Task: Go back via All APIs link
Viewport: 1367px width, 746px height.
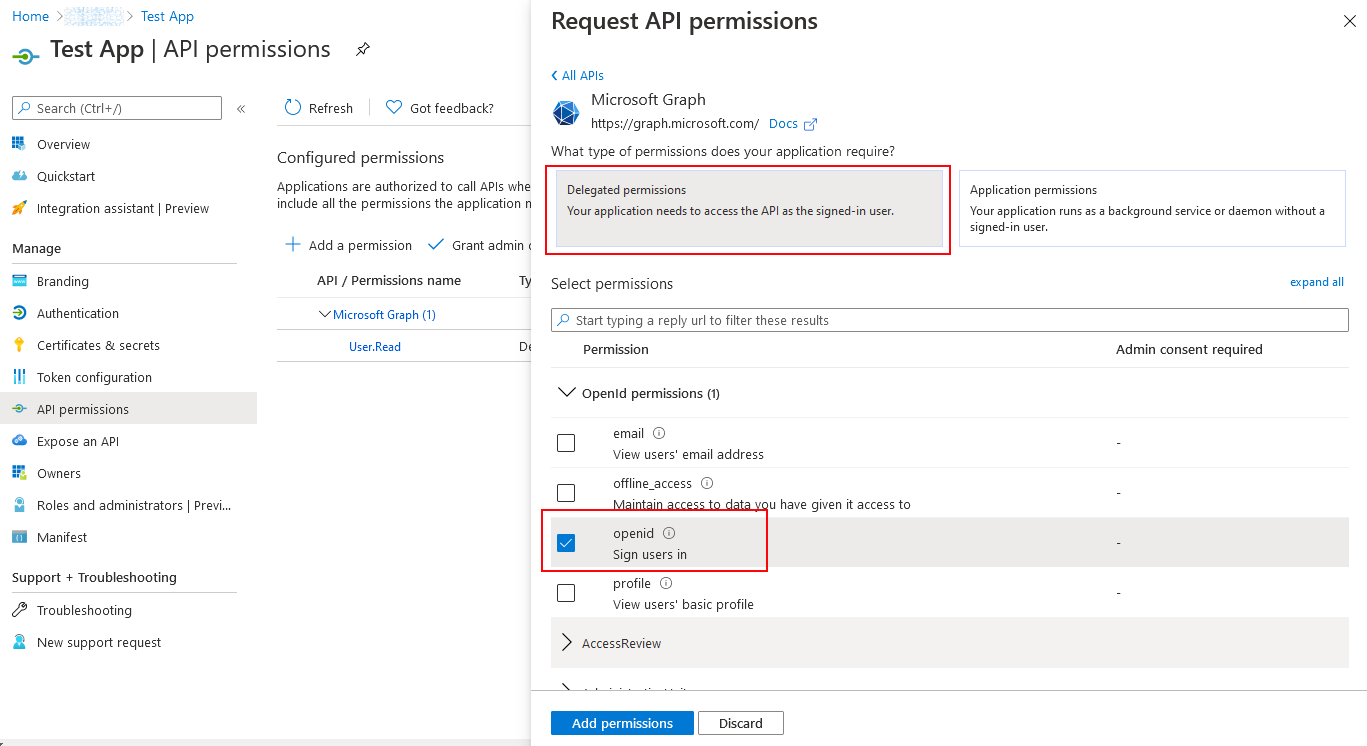Action: click(x=577, y=75)
